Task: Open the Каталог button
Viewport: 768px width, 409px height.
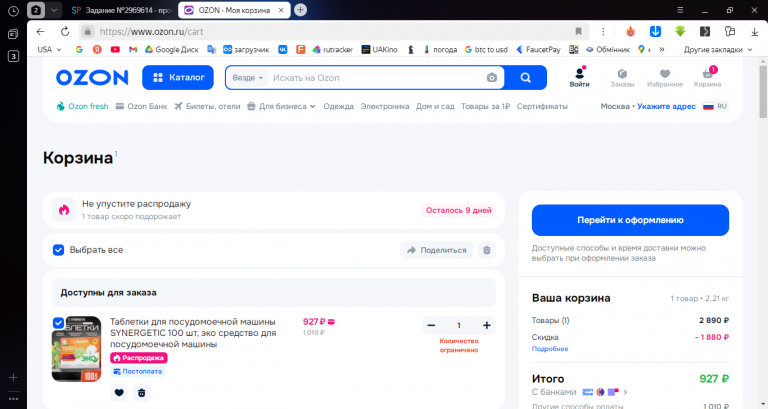Action: tap(178, 77)
